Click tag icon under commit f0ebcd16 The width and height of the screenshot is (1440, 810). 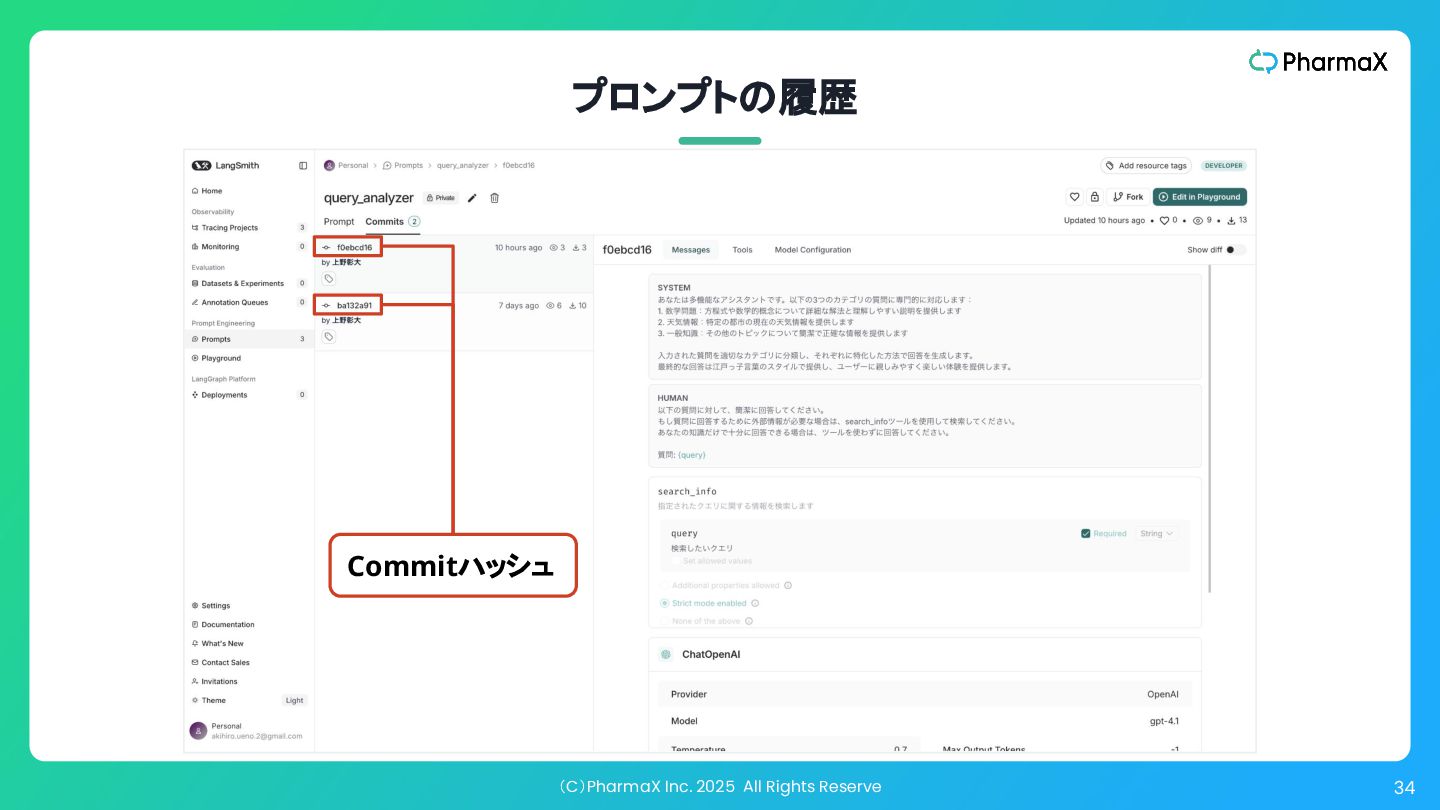329,279
